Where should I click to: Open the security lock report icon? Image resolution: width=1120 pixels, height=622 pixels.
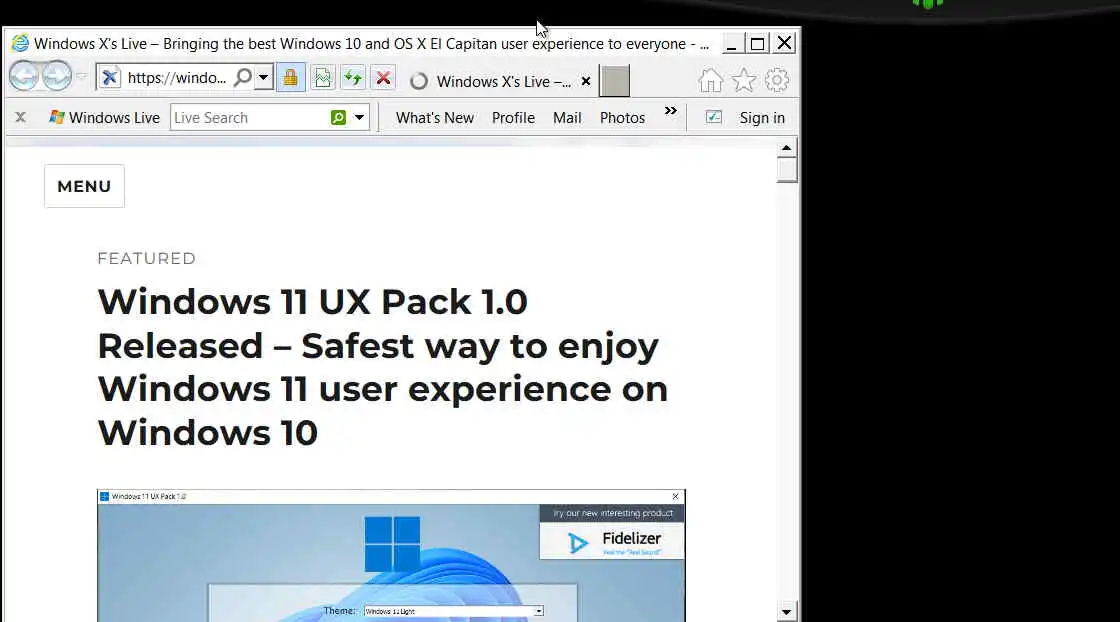290,77
